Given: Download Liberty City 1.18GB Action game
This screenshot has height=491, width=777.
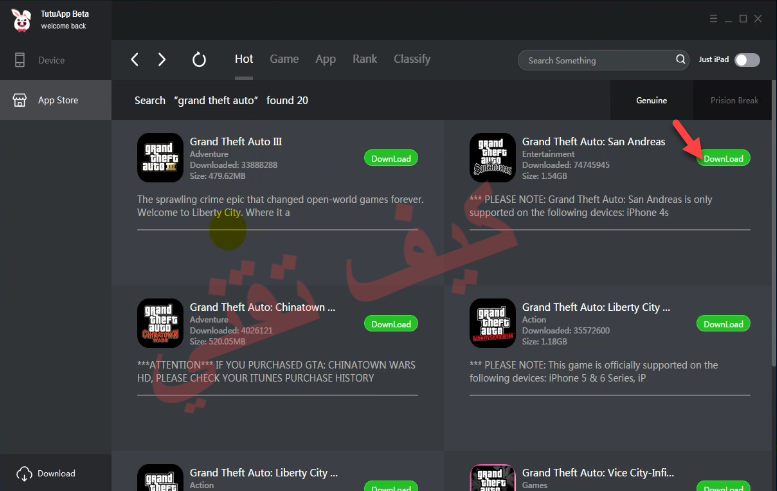Looking at the screenshot, I should click(x=723, y=324).
